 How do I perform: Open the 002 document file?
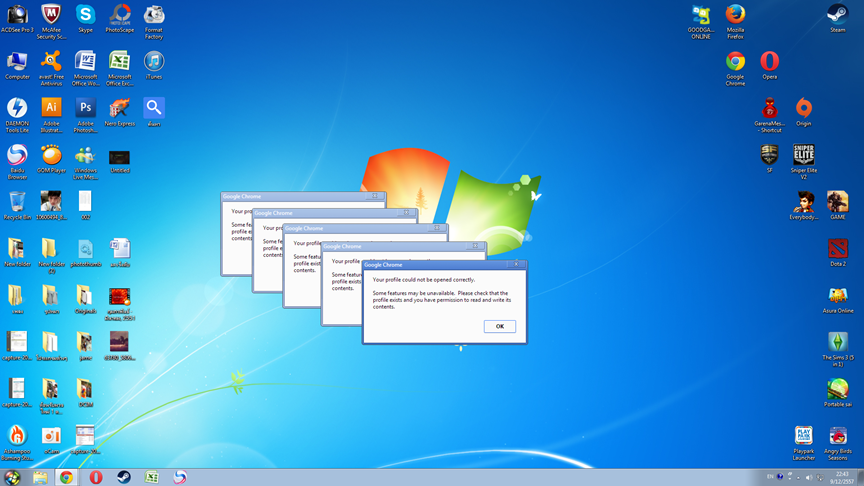click(85, 206)
